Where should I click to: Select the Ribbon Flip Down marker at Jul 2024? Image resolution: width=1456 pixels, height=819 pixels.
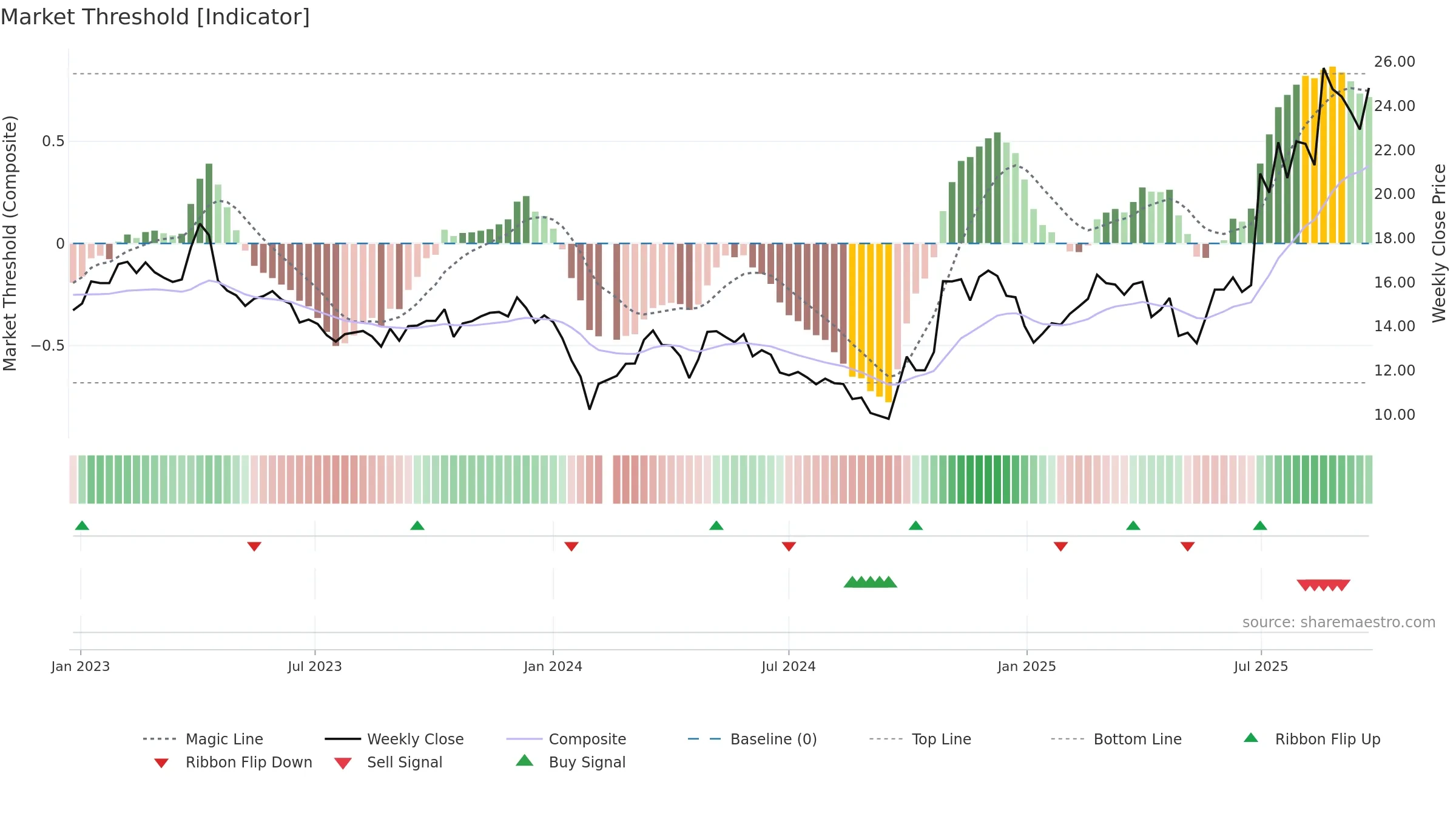(x=789, y=547)
